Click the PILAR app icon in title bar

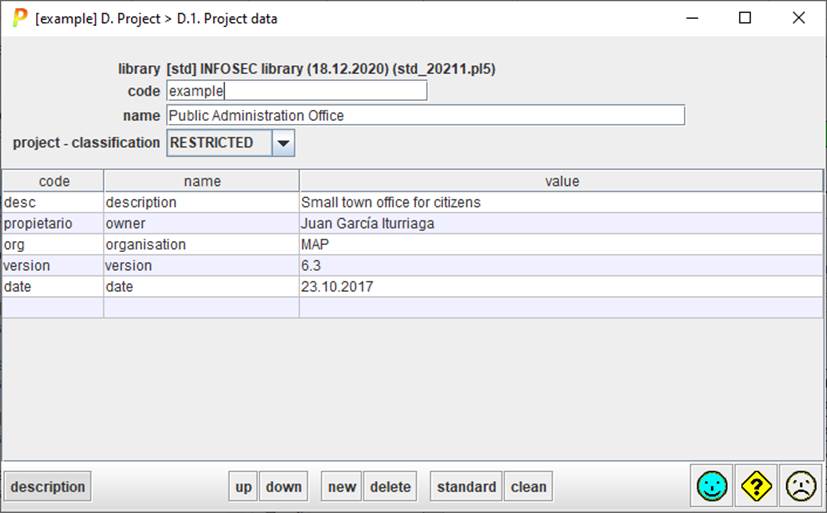click(19, 18)
